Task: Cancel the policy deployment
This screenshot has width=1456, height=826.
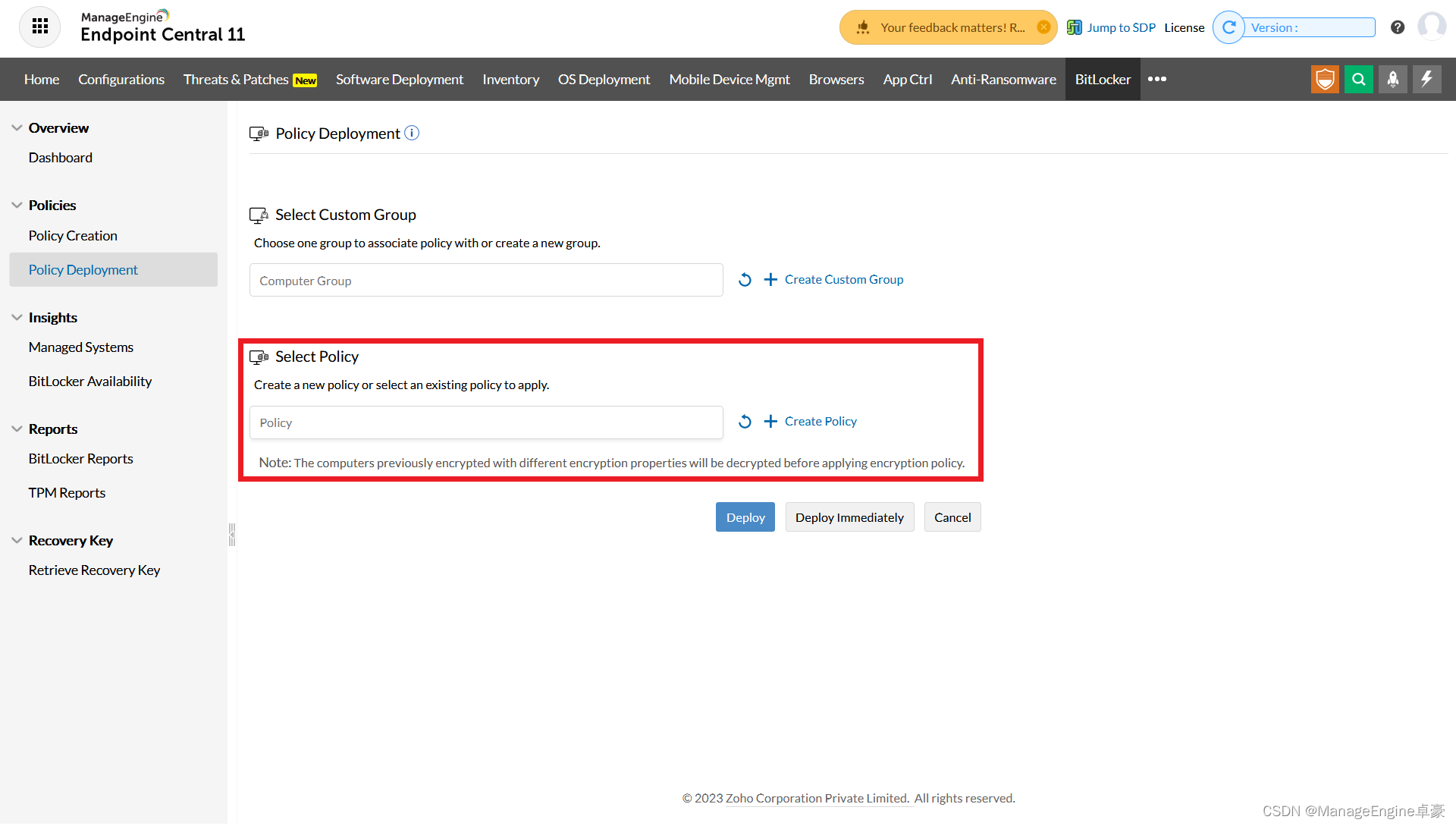Action: coord(952,517)
